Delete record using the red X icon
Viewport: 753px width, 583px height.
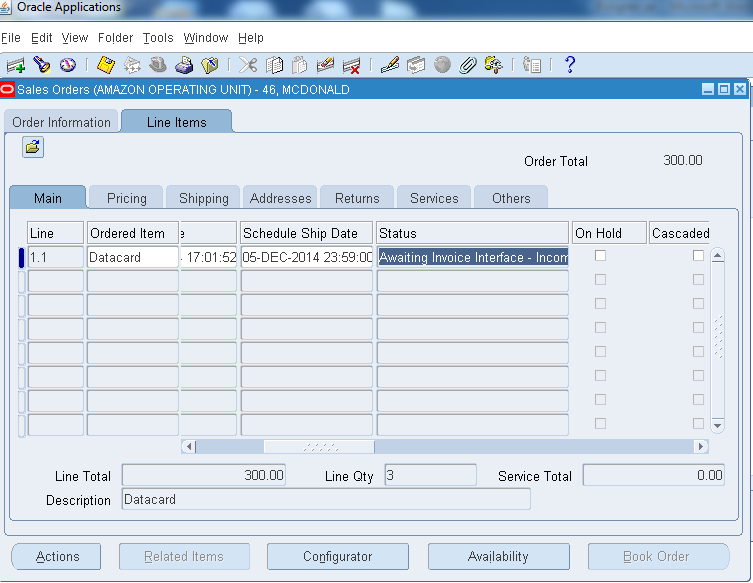tap(352, 66)
